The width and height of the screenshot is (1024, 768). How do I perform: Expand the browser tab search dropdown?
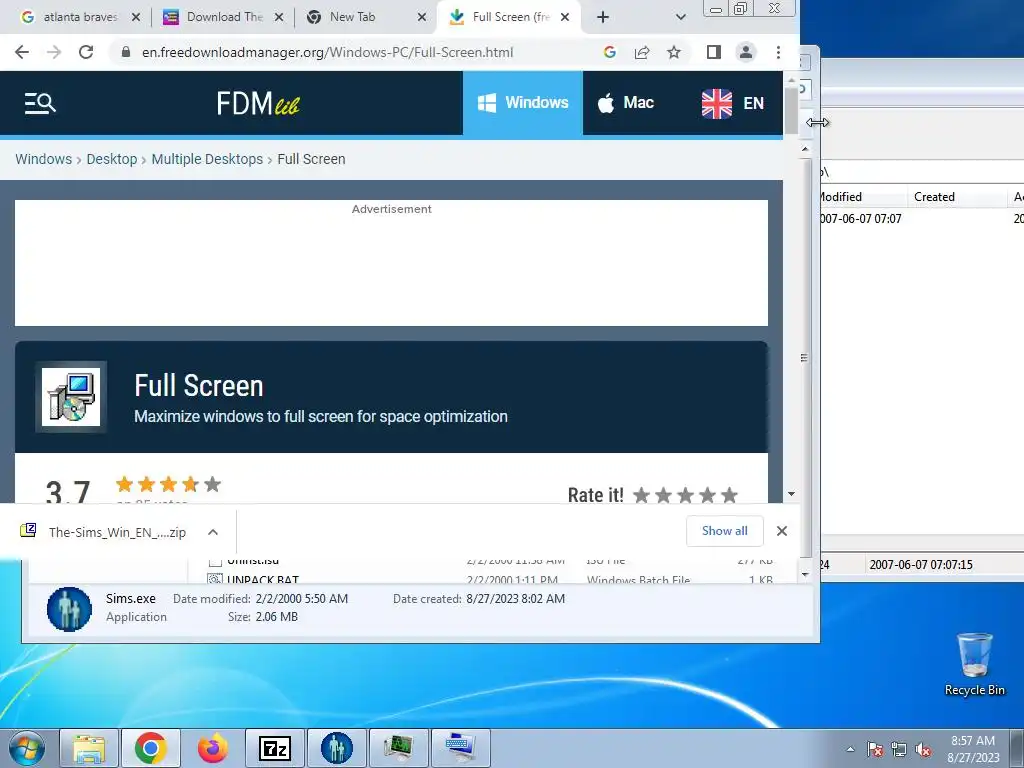click(680, 17)
